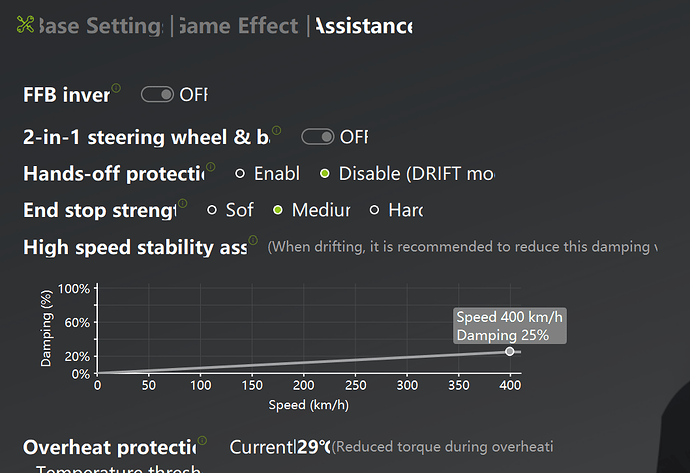Select the Assistance tab
Screen dimensions: 690x473
click(362, 26)
